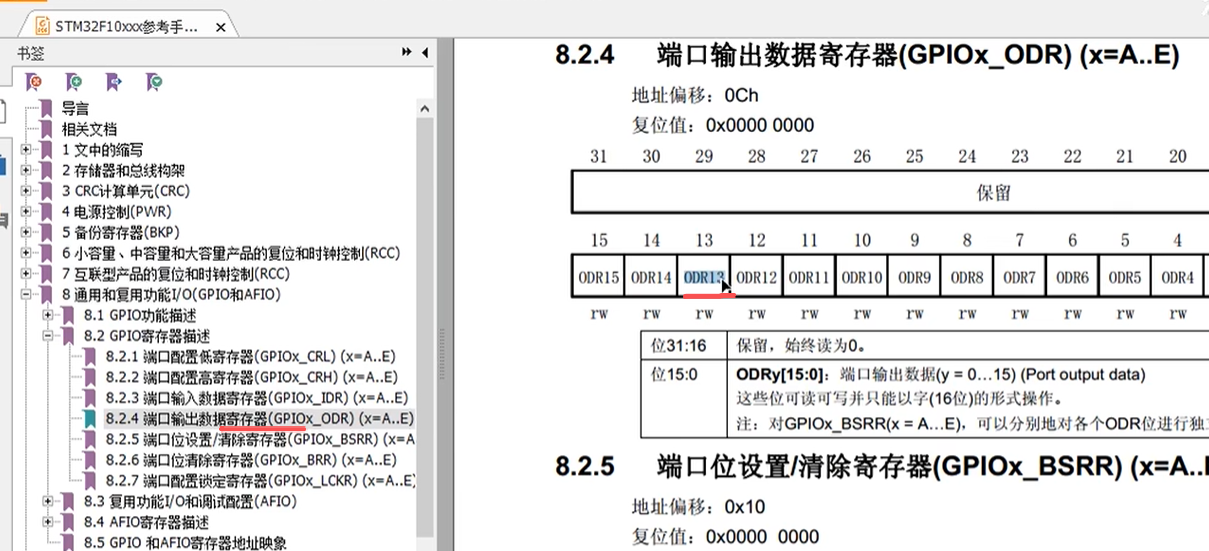The height and width of the screenshot is (551, 1209).
Task: Click the bookmarks scrollbar up arrow
Action: 425,108
